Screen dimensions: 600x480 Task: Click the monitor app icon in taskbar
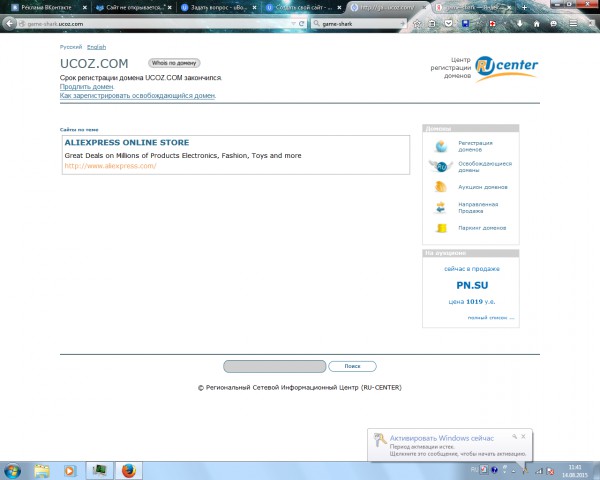click(x=99, y=470)
